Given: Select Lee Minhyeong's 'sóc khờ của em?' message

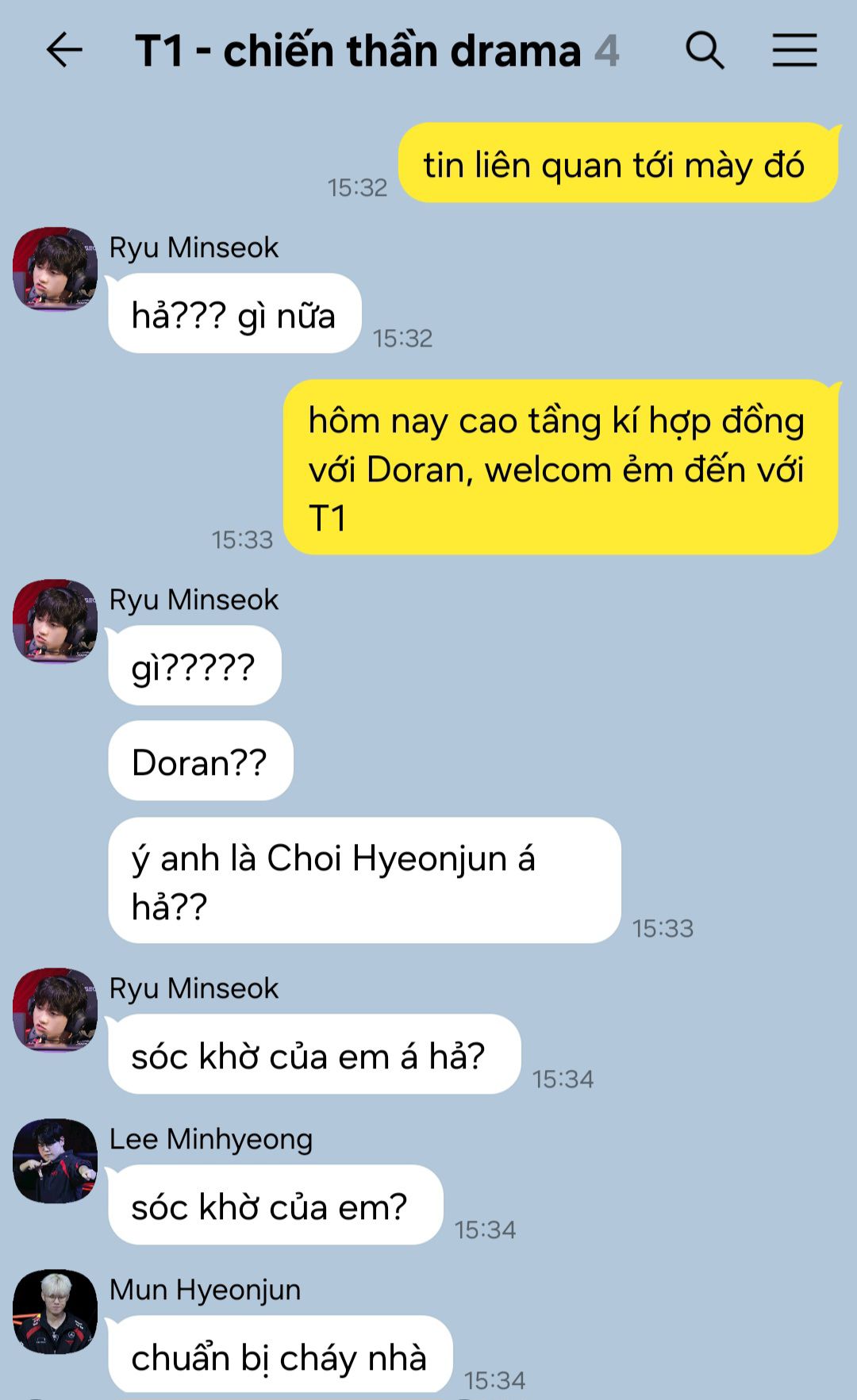Looking at the screenshot, I should click(x=275, y=1205).
